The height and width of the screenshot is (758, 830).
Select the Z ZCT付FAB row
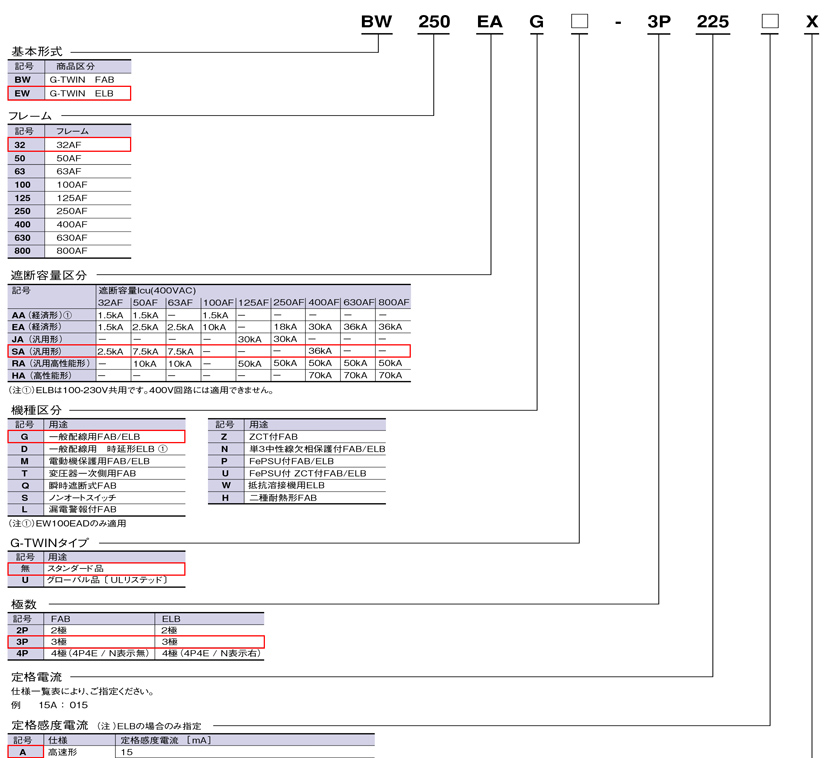point(297,436)
